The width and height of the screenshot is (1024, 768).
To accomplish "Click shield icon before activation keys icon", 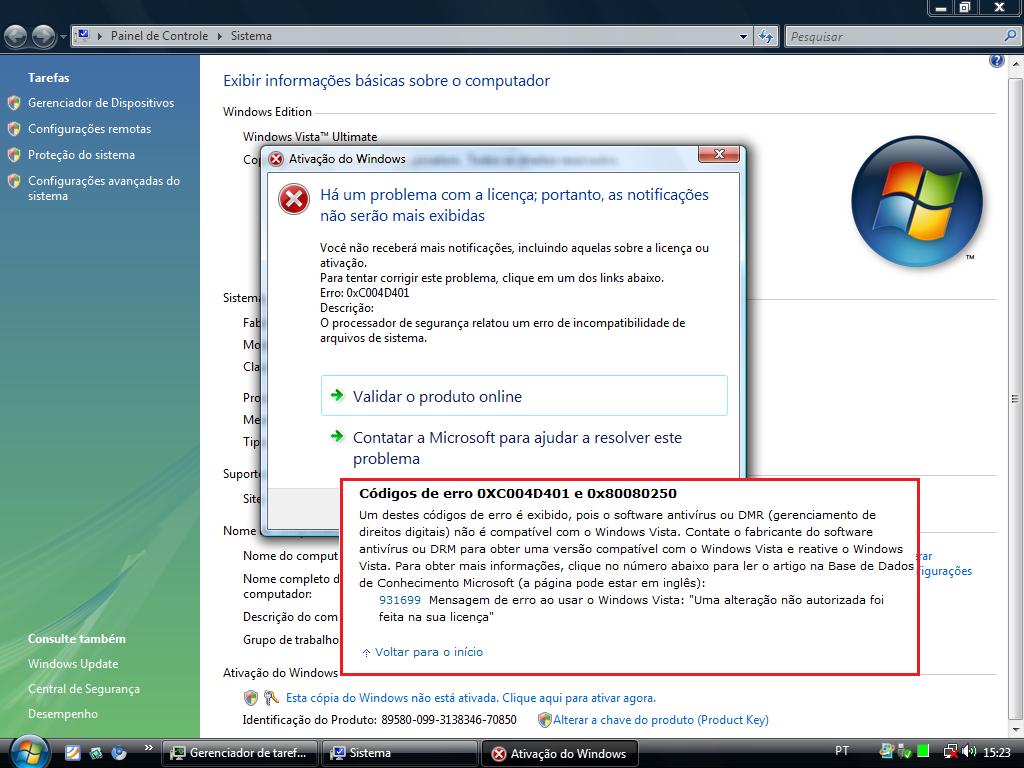I will (x=251, y=697).
